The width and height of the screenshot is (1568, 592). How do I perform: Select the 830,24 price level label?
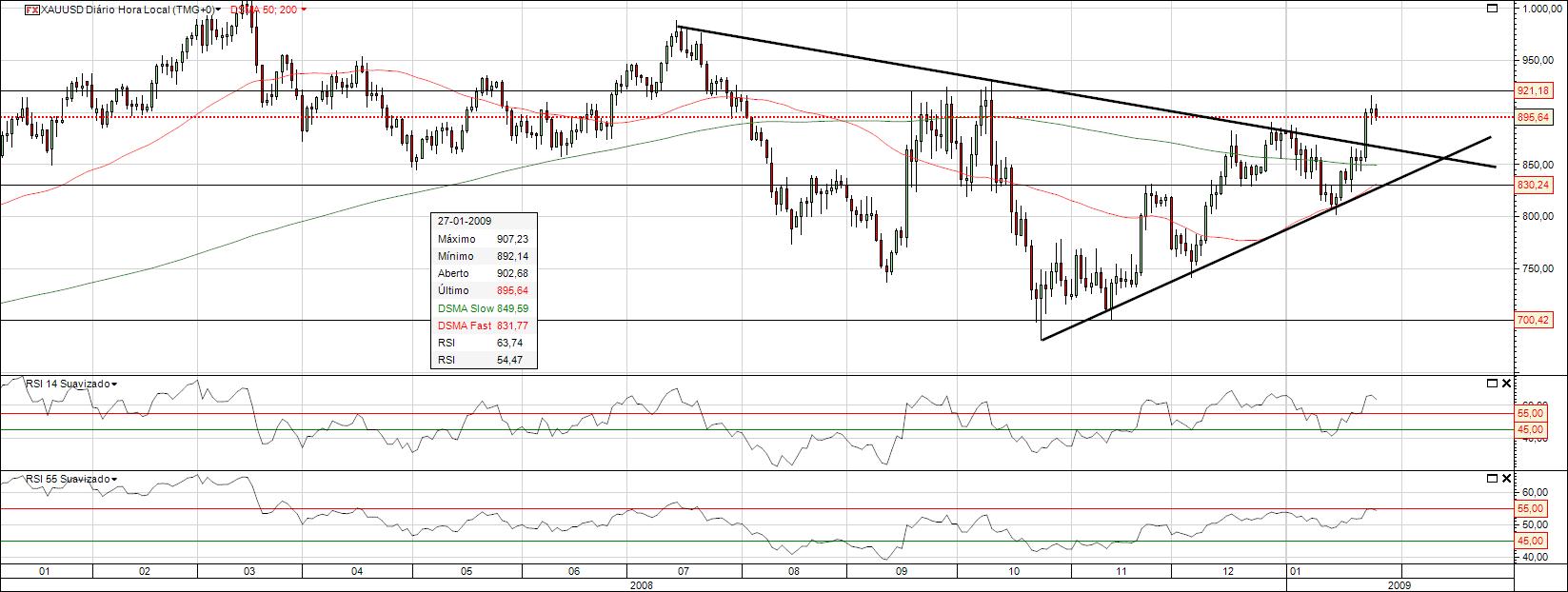coord(1534,186)
